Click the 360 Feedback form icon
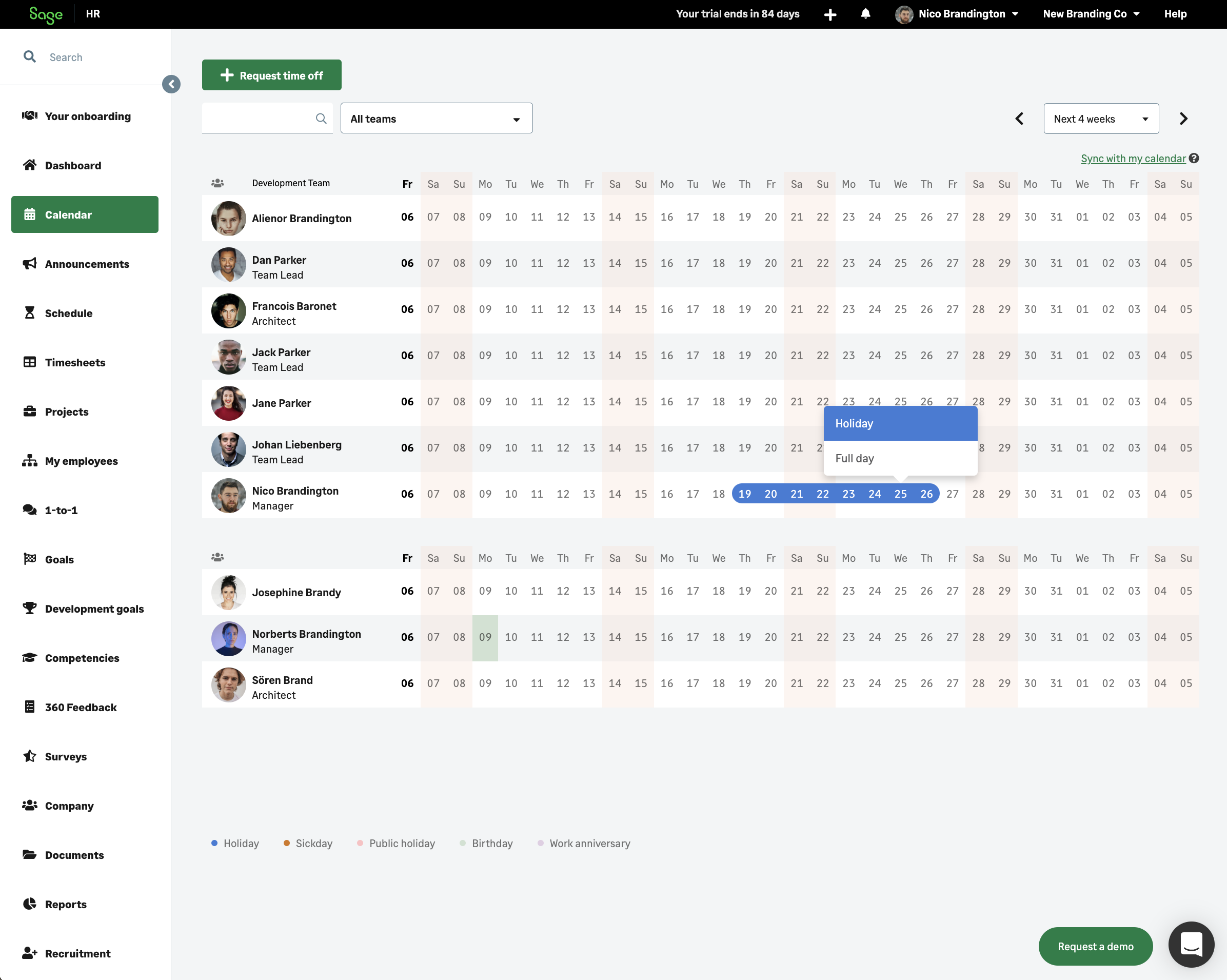The height and width of the screenshot is (980, 1227). 30,706
